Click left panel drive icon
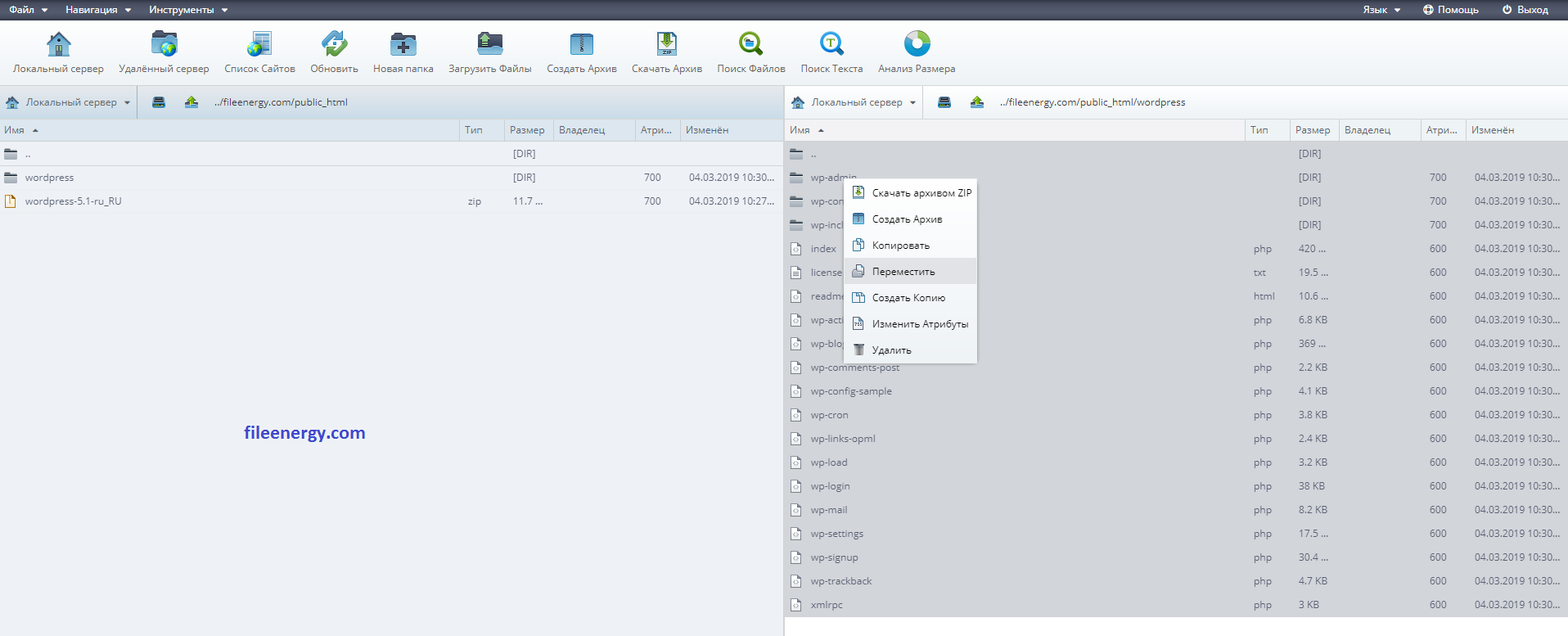This screenshot has width=1568, height=636. click(x=159, y=102)
